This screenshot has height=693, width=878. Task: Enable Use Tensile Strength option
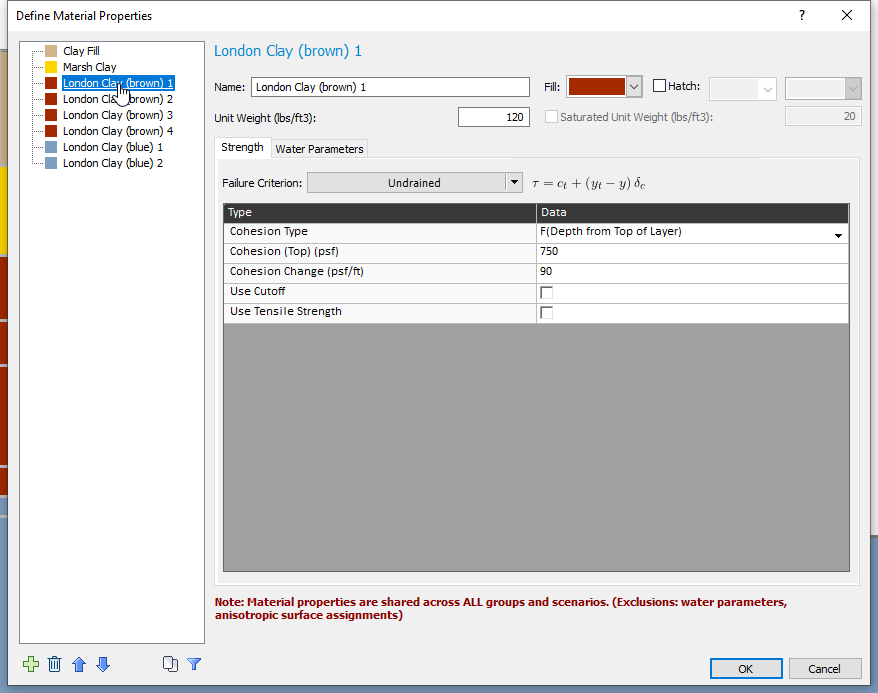pyautogui.click(x=544, y=311)
